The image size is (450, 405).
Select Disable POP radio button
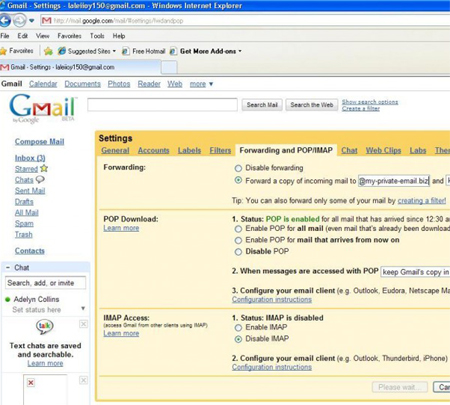(238, 252)
